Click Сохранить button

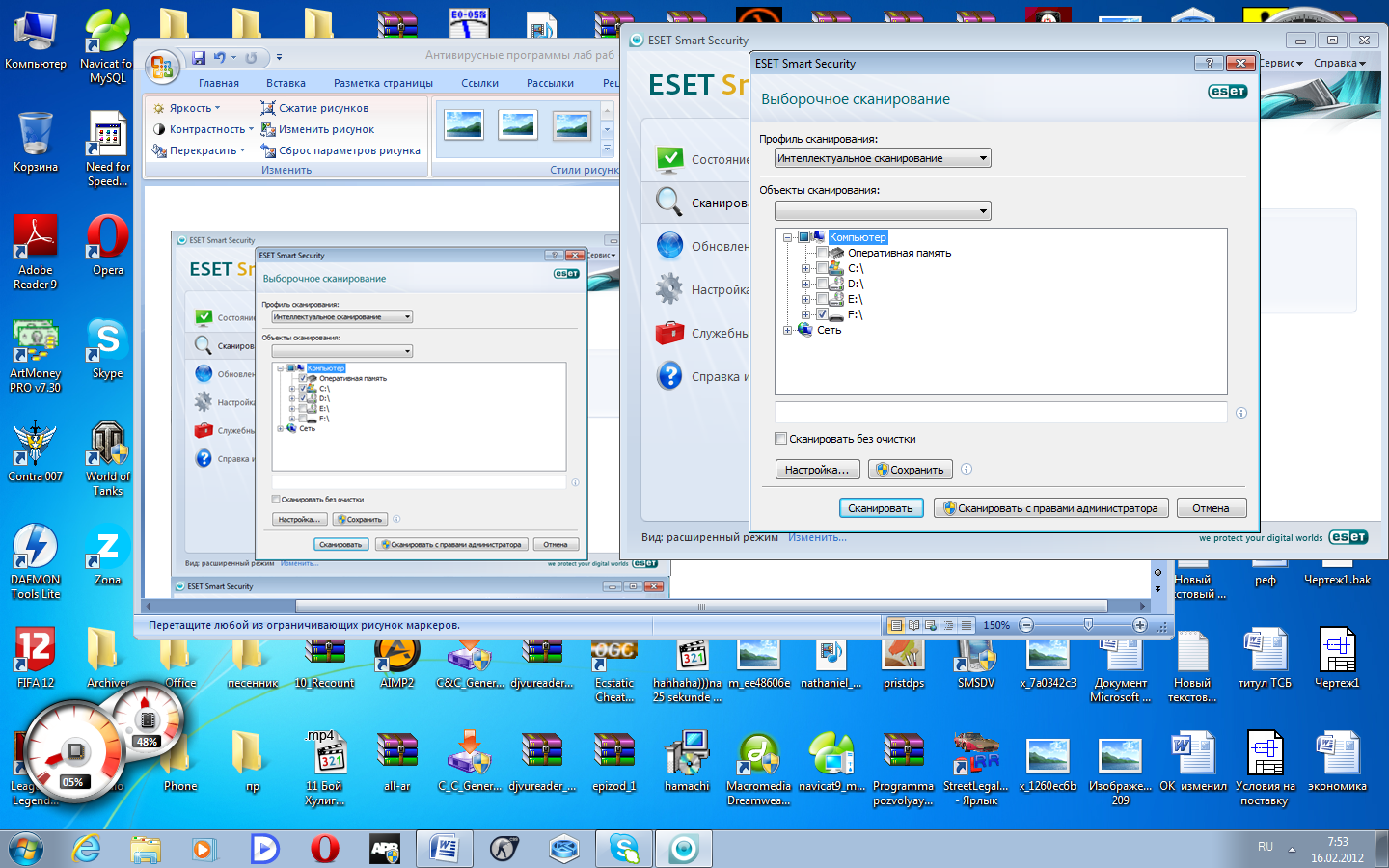pos(911,470)
